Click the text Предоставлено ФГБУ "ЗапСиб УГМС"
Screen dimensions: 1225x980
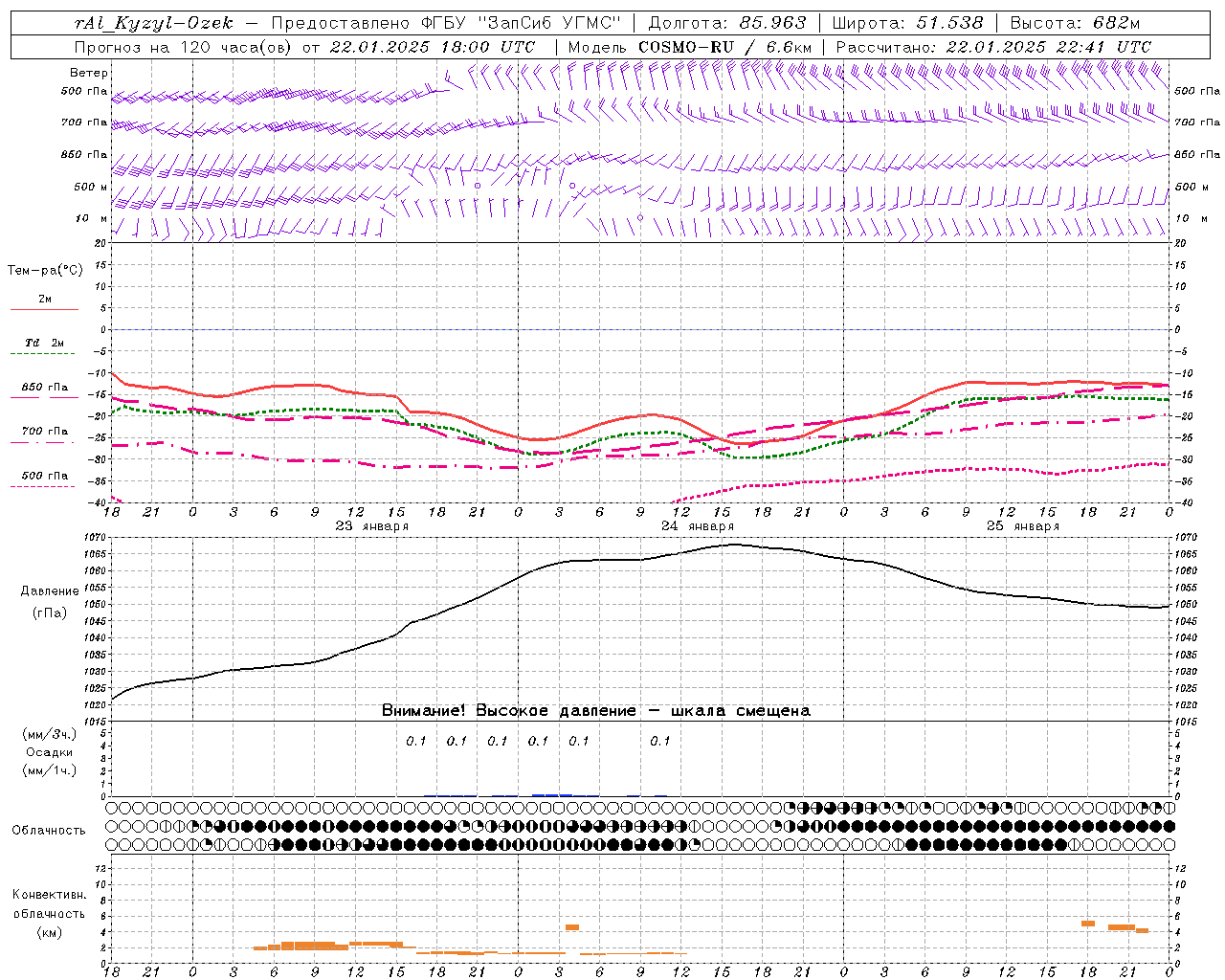[447, 23]
